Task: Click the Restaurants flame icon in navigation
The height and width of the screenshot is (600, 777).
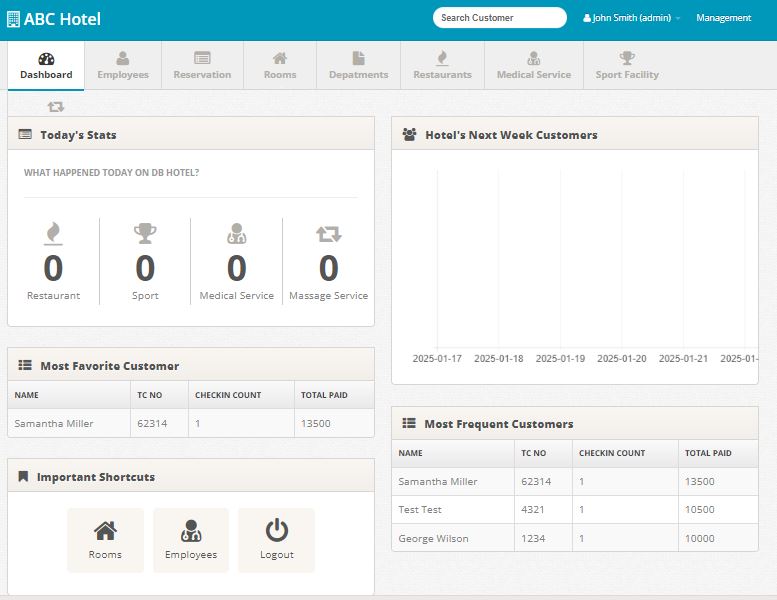Action: tap(443, 58)
